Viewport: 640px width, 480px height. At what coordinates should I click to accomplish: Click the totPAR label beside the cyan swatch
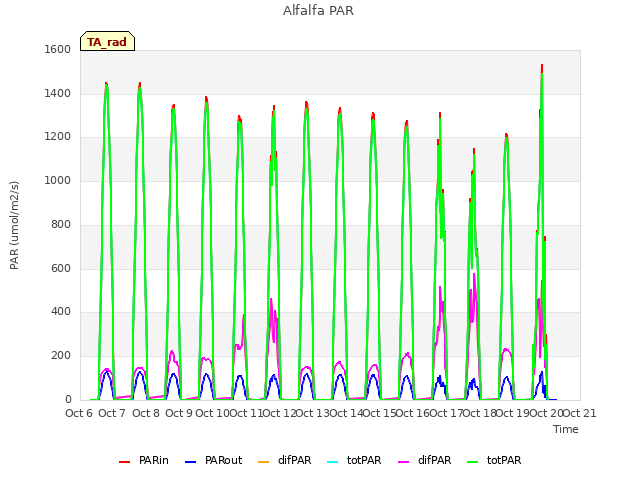click(x=364, y=460)
